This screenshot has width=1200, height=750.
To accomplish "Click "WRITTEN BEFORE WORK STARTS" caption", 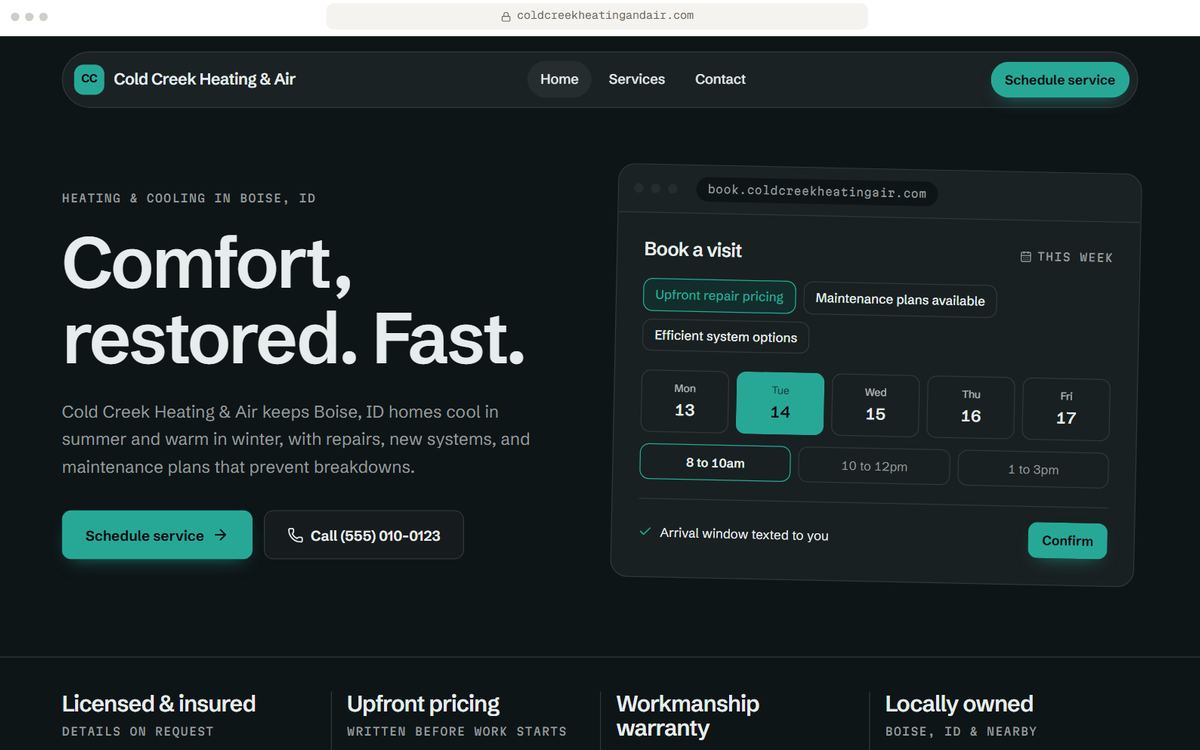I will (457, 732).
